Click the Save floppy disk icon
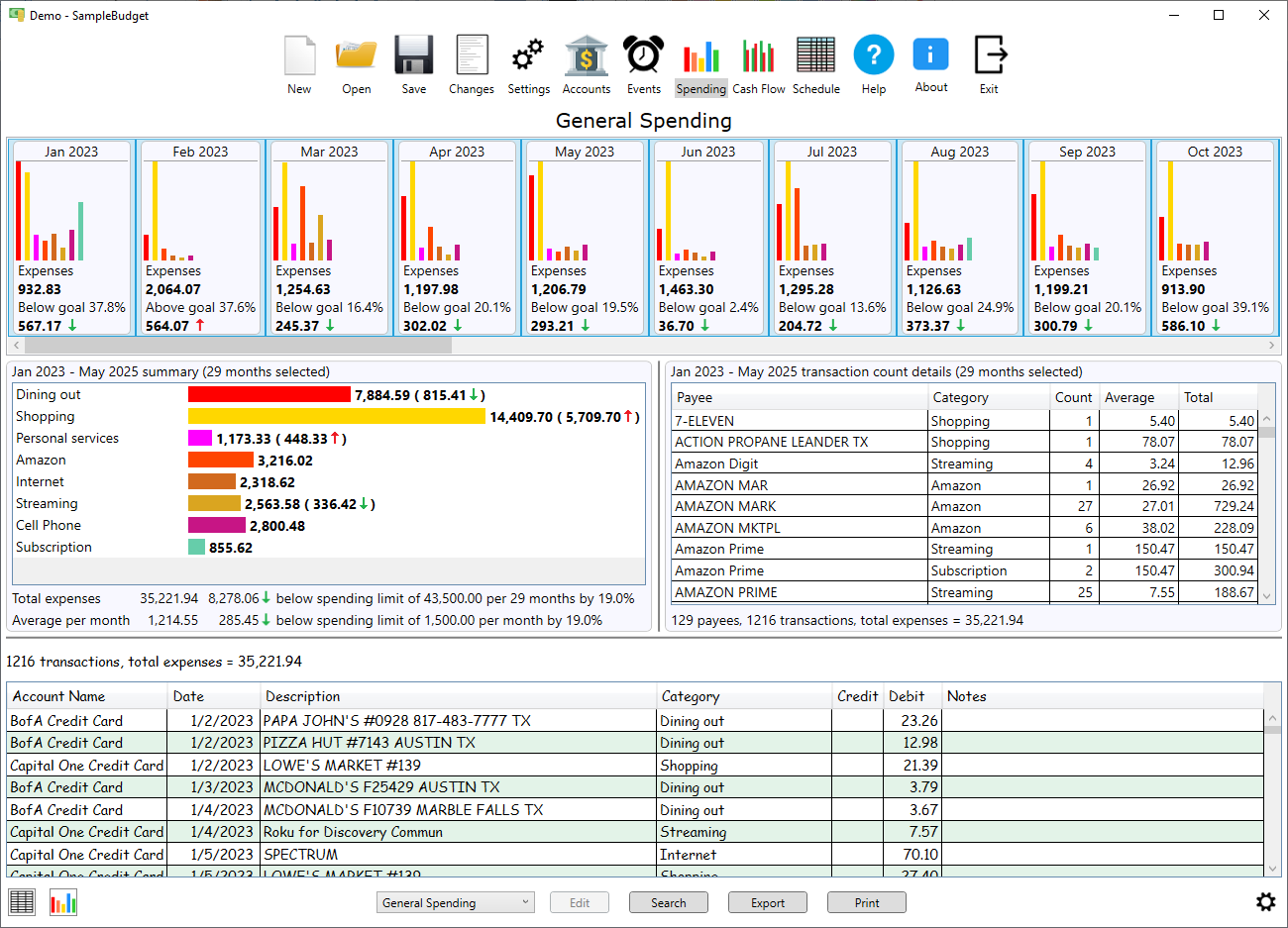 point(414,55)
